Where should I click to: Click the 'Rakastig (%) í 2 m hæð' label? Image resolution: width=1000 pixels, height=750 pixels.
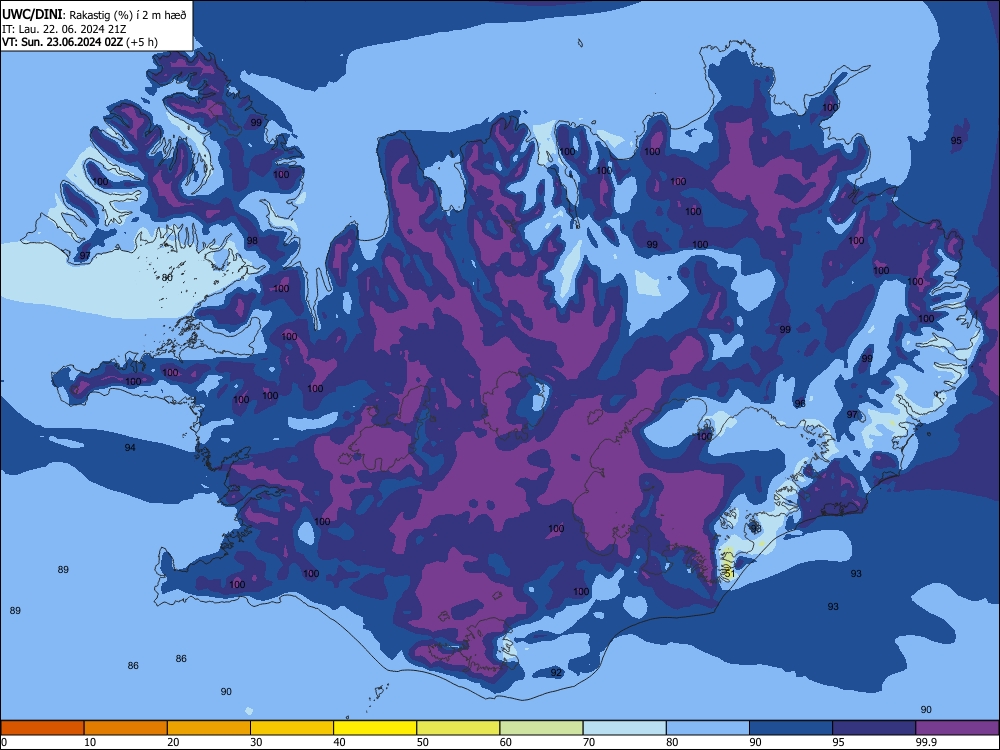point(128,15)
